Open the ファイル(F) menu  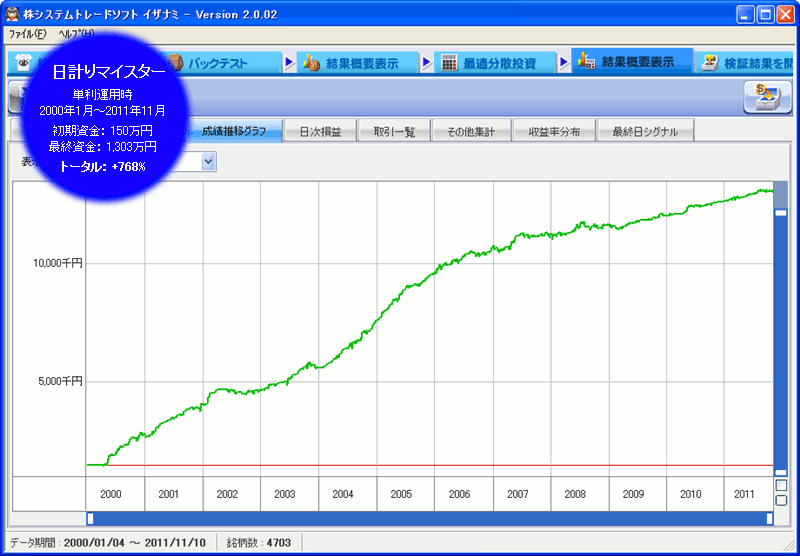pyautogui.click(x=28, y=34)
